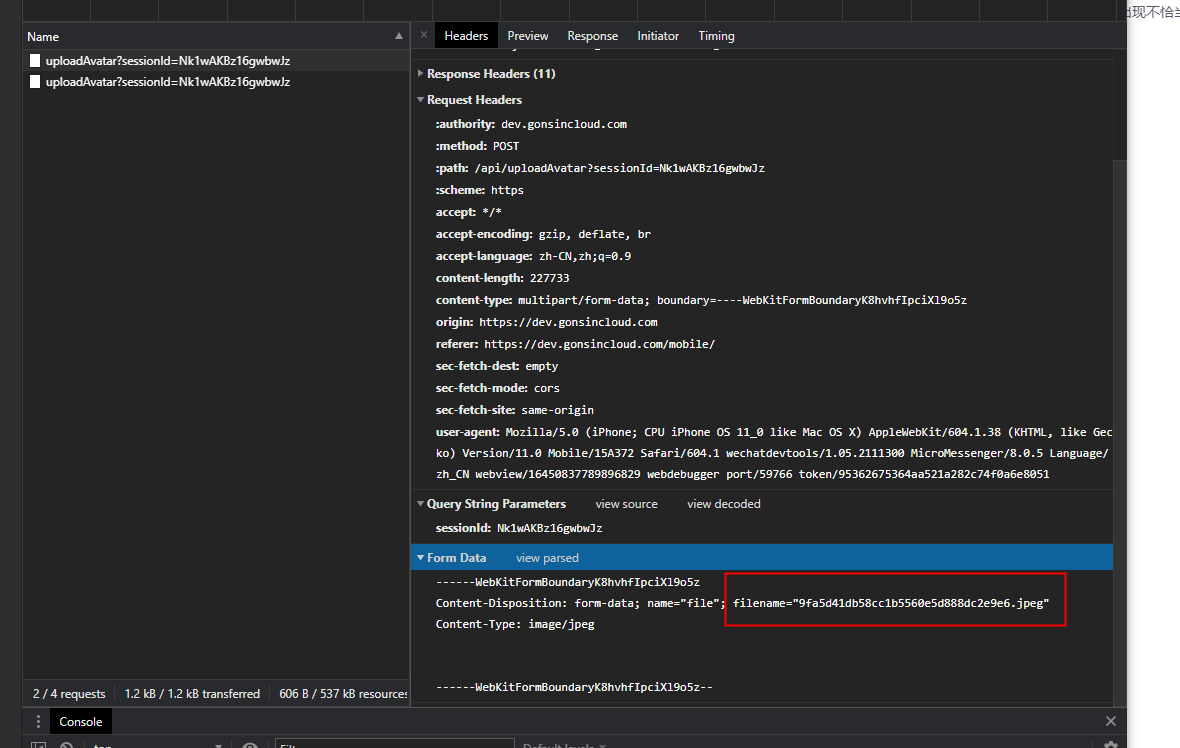Open the console settings gear icon
Viewport: 1180px width, 748px height.
pyautogui.click(x=1110, y=746)
